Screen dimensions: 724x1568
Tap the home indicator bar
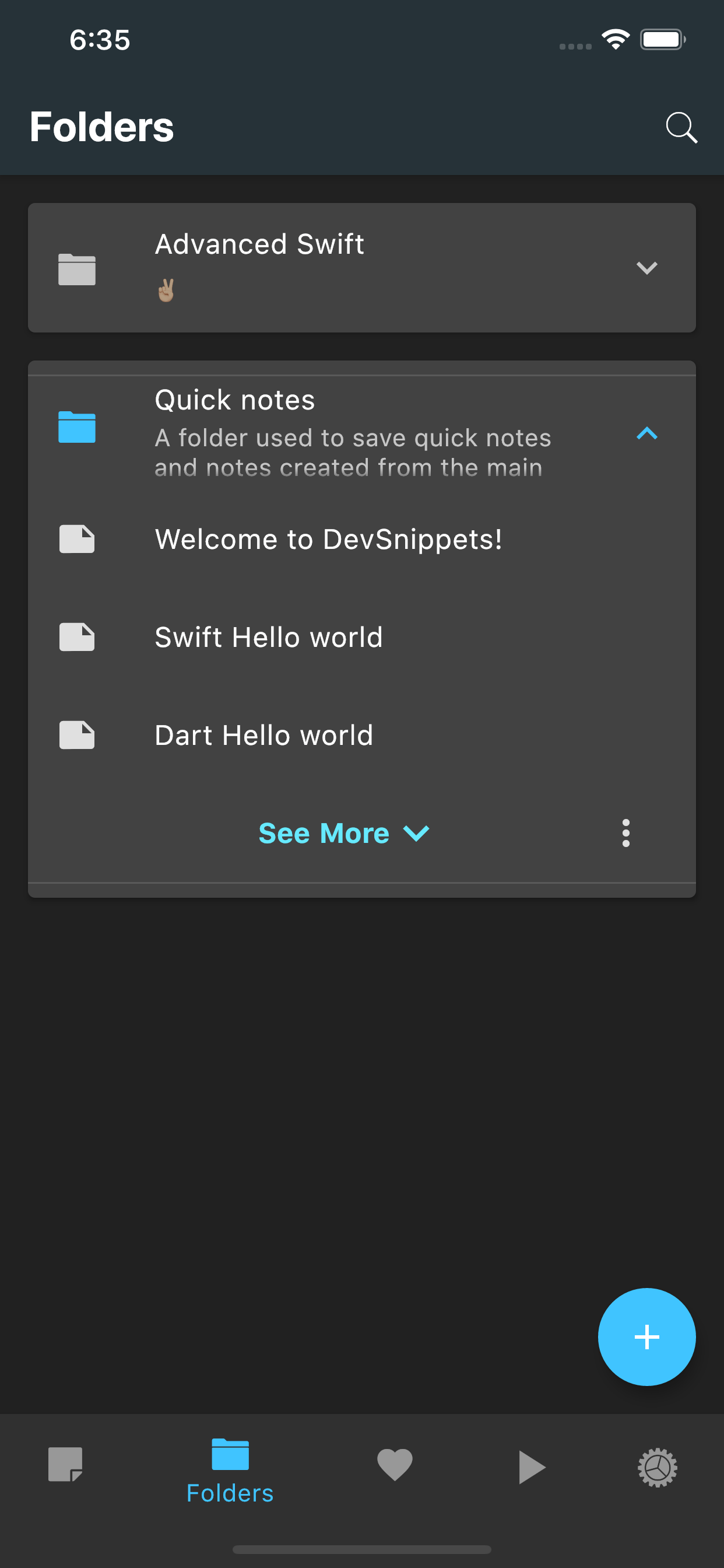pyautogui.click(x=362, y=1549)
